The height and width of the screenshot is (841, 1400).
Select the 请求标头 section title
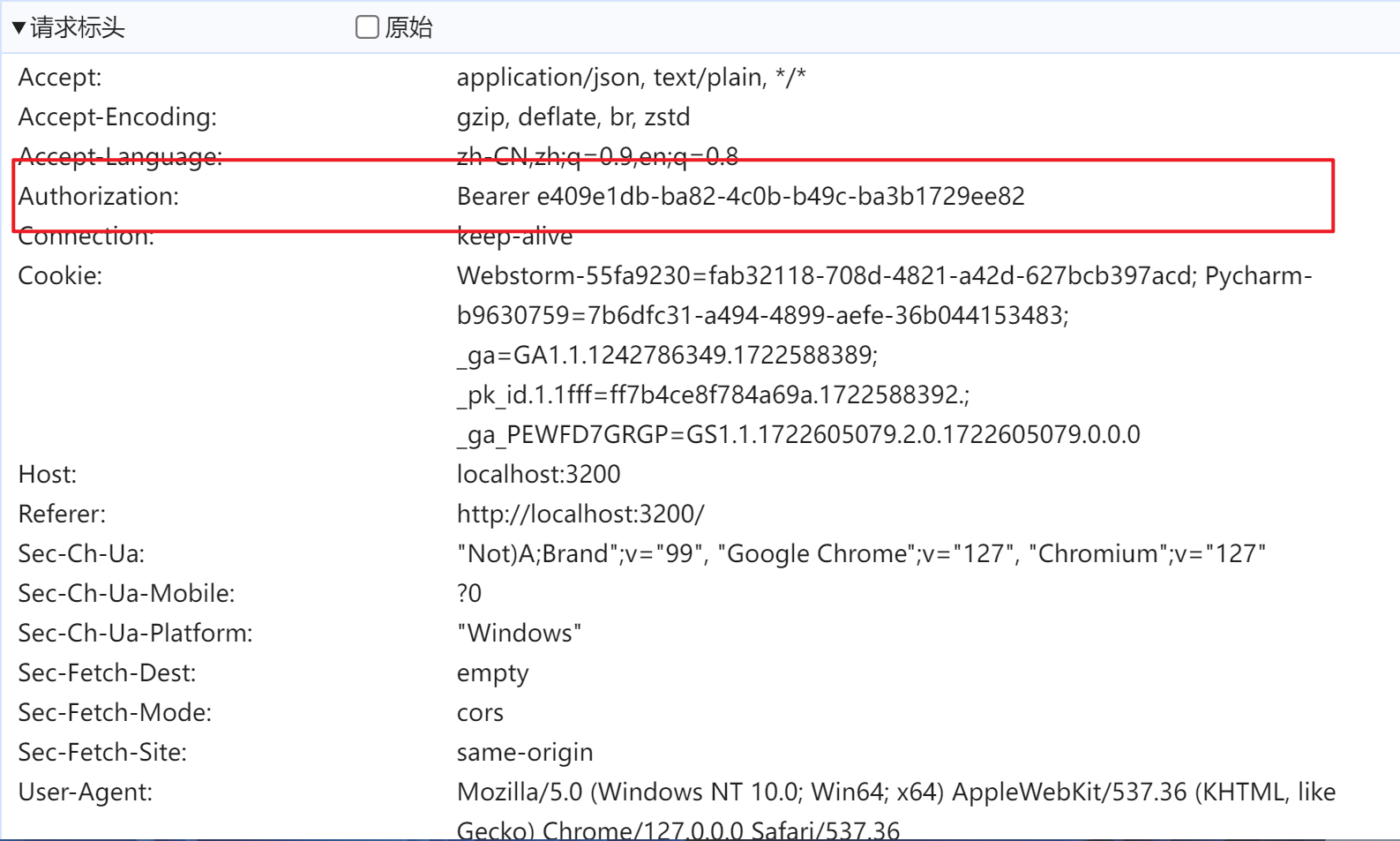(x=78, y=28)
